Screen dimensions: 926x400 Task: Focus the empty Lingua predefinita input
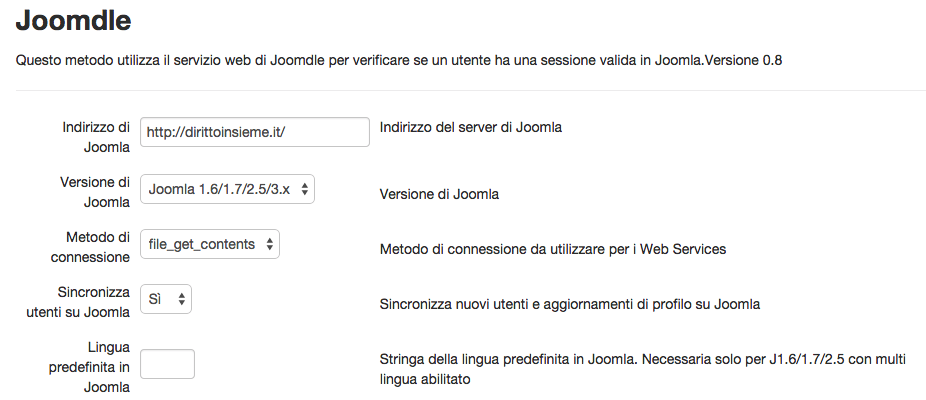[167, 364]
